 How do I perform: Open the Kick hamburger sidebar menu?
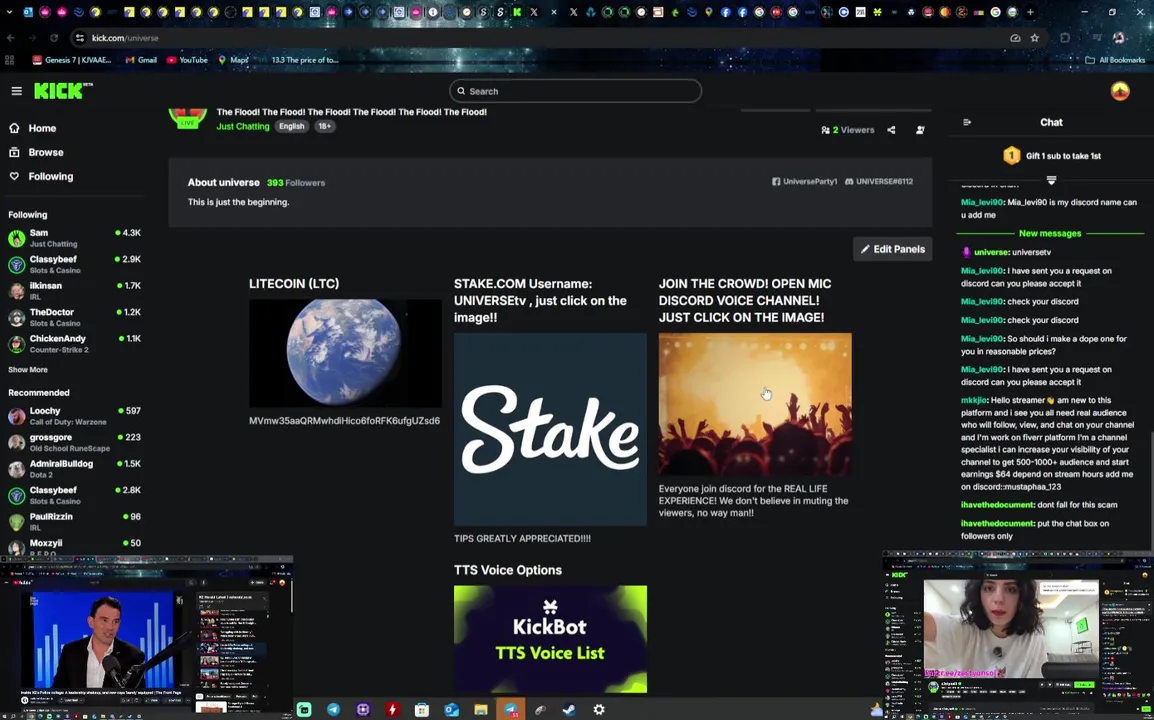[x=16, y=91]
